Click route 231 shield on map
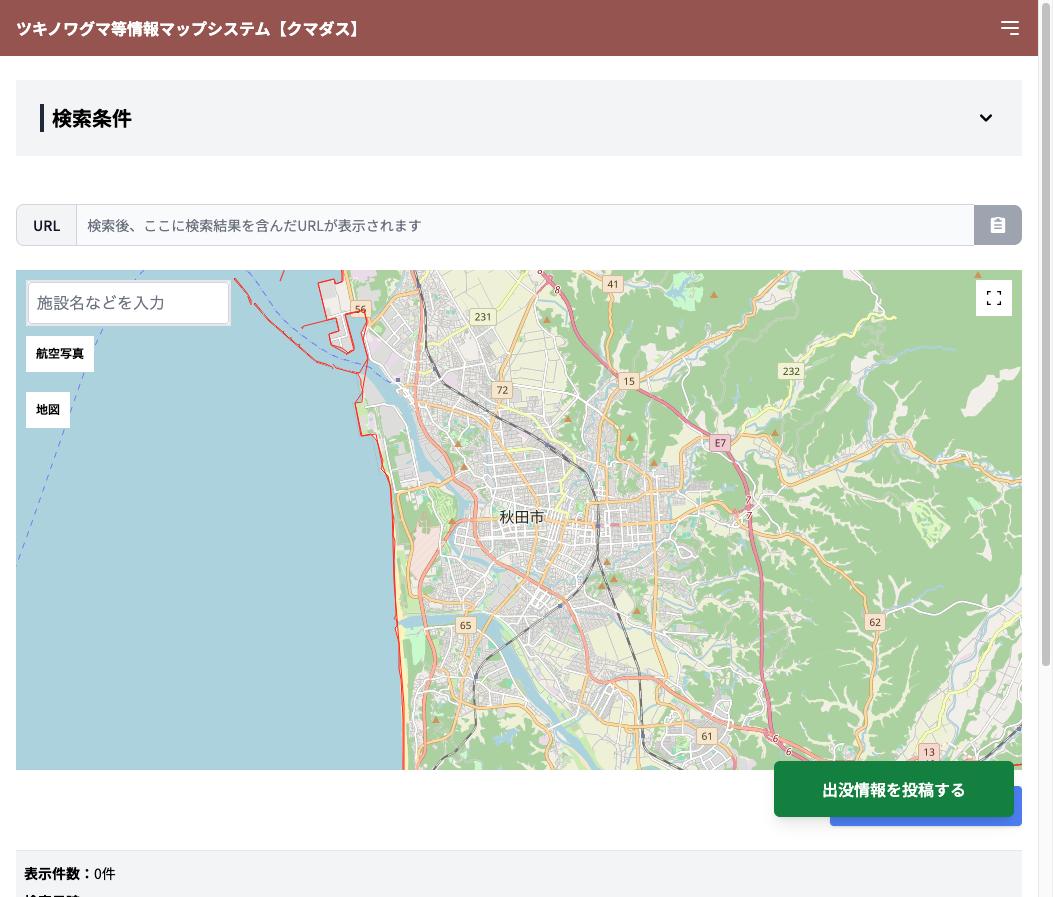 [x=483, y=317]
